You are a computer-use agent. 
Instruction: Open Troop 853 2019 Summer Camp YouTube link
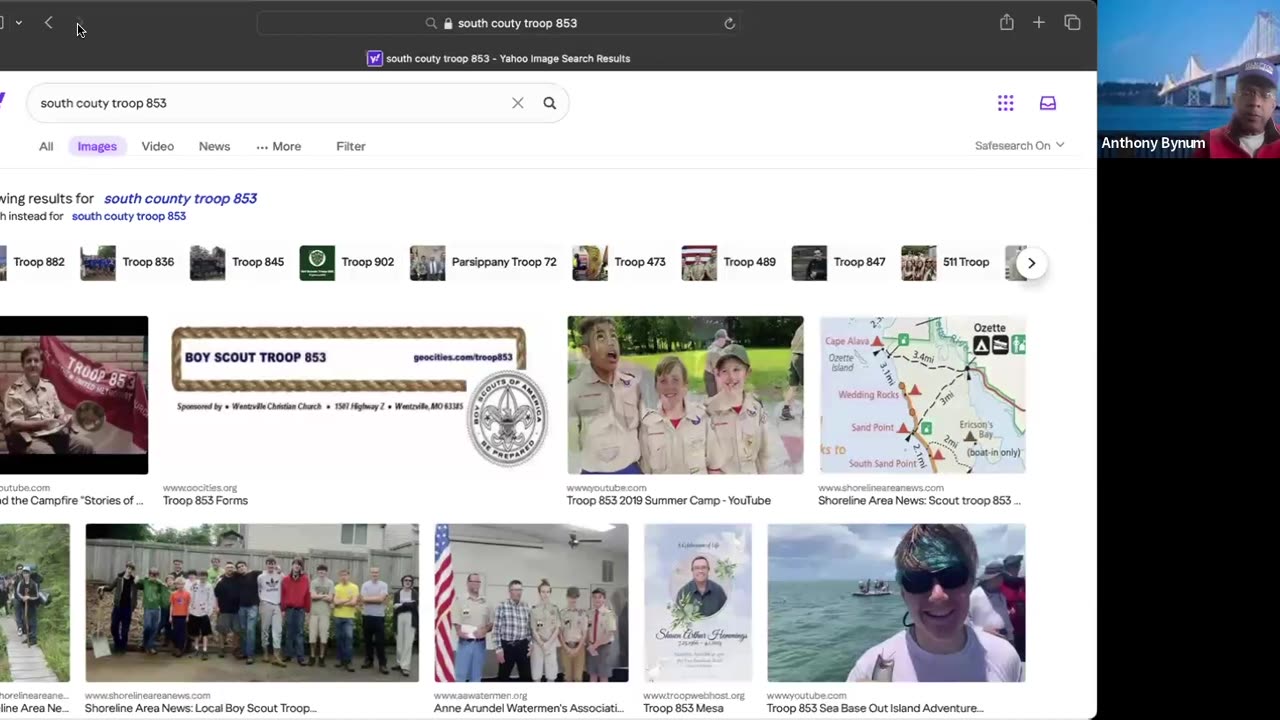(669, 501)
